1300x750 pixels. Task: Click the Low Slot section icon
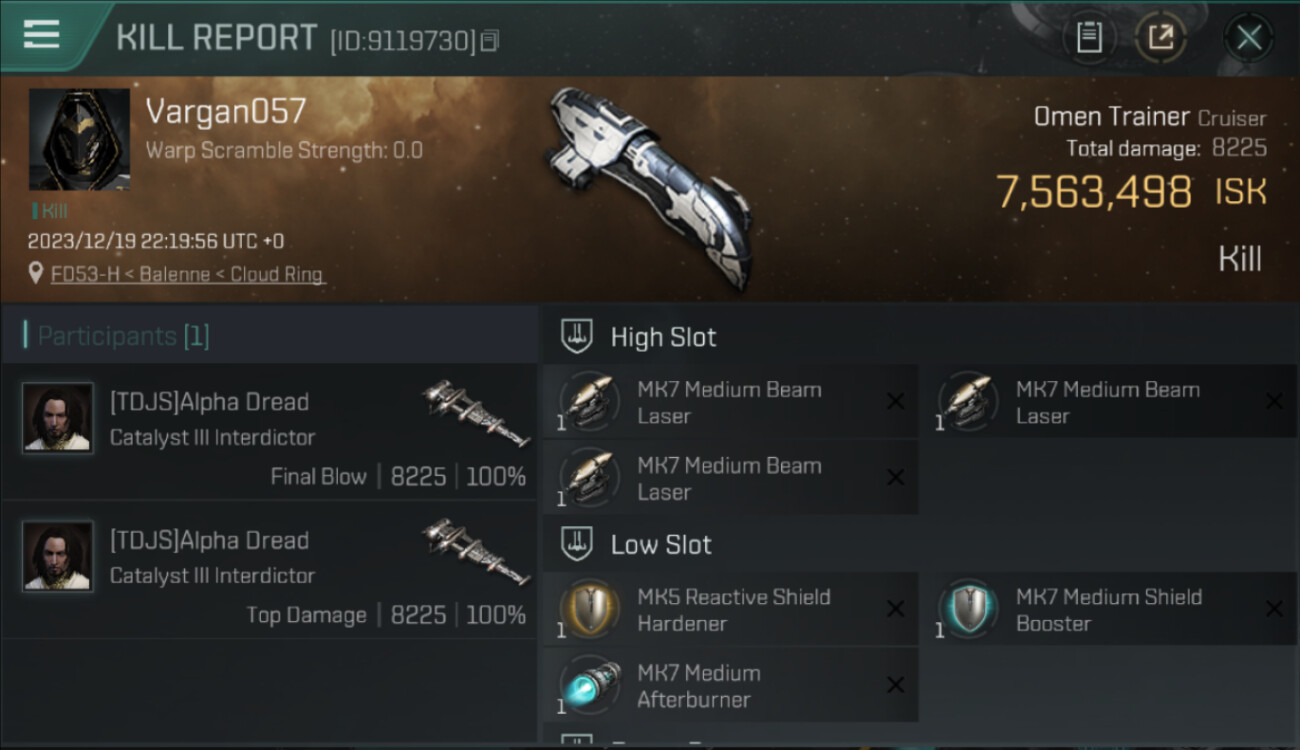(576, 544)
